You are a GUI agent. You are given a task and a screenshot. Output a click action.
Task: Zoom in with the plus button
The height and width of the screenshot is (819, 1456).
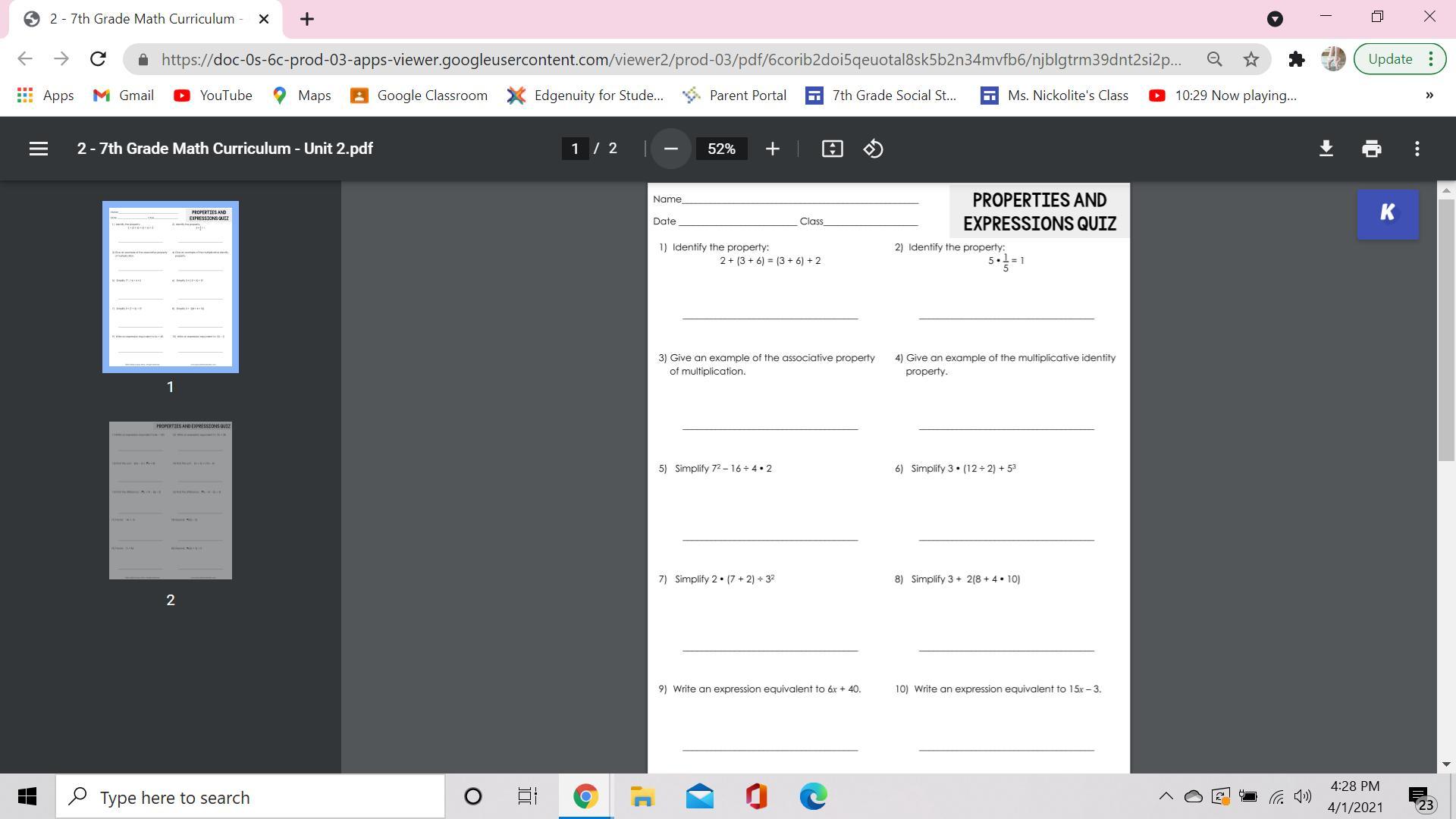click(x=772, y=149)
